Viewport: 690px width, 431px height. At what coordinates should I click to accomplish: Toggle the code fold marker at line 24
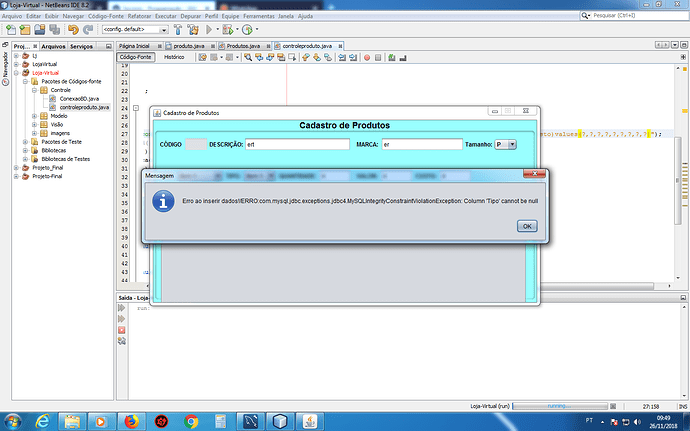[136, 108]
